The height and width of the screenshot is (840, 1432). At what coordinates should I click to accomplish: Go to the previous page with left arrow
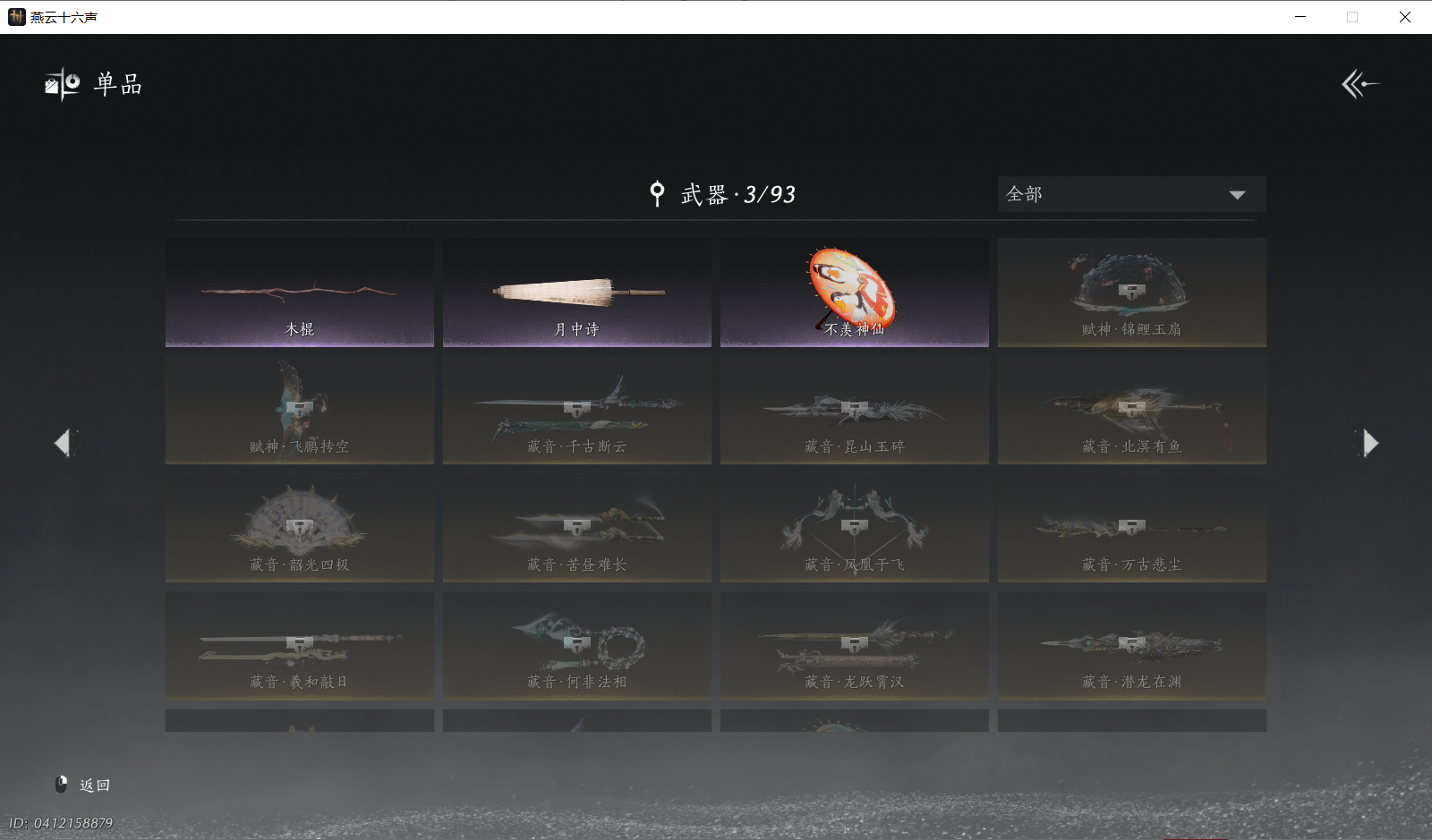pos(63,443)
